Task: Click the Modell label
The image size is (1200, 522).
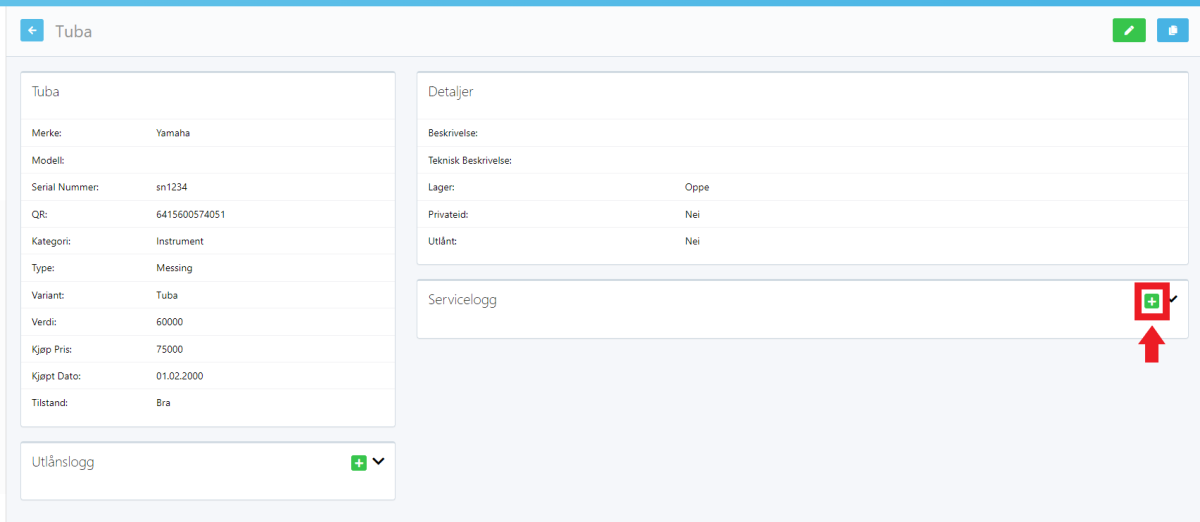Action: (49, 160)
